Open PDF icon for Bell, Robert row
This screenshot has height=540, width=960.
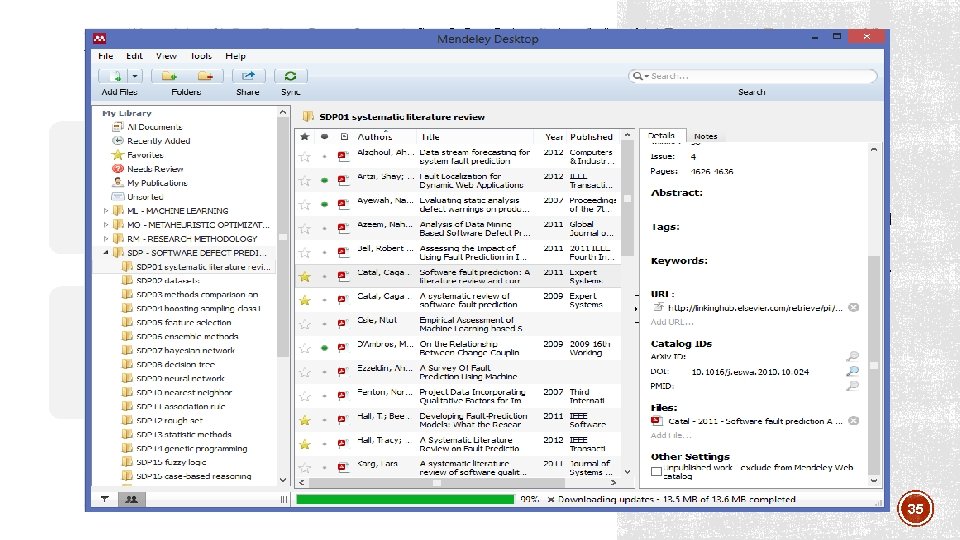[x=343, y=252]
